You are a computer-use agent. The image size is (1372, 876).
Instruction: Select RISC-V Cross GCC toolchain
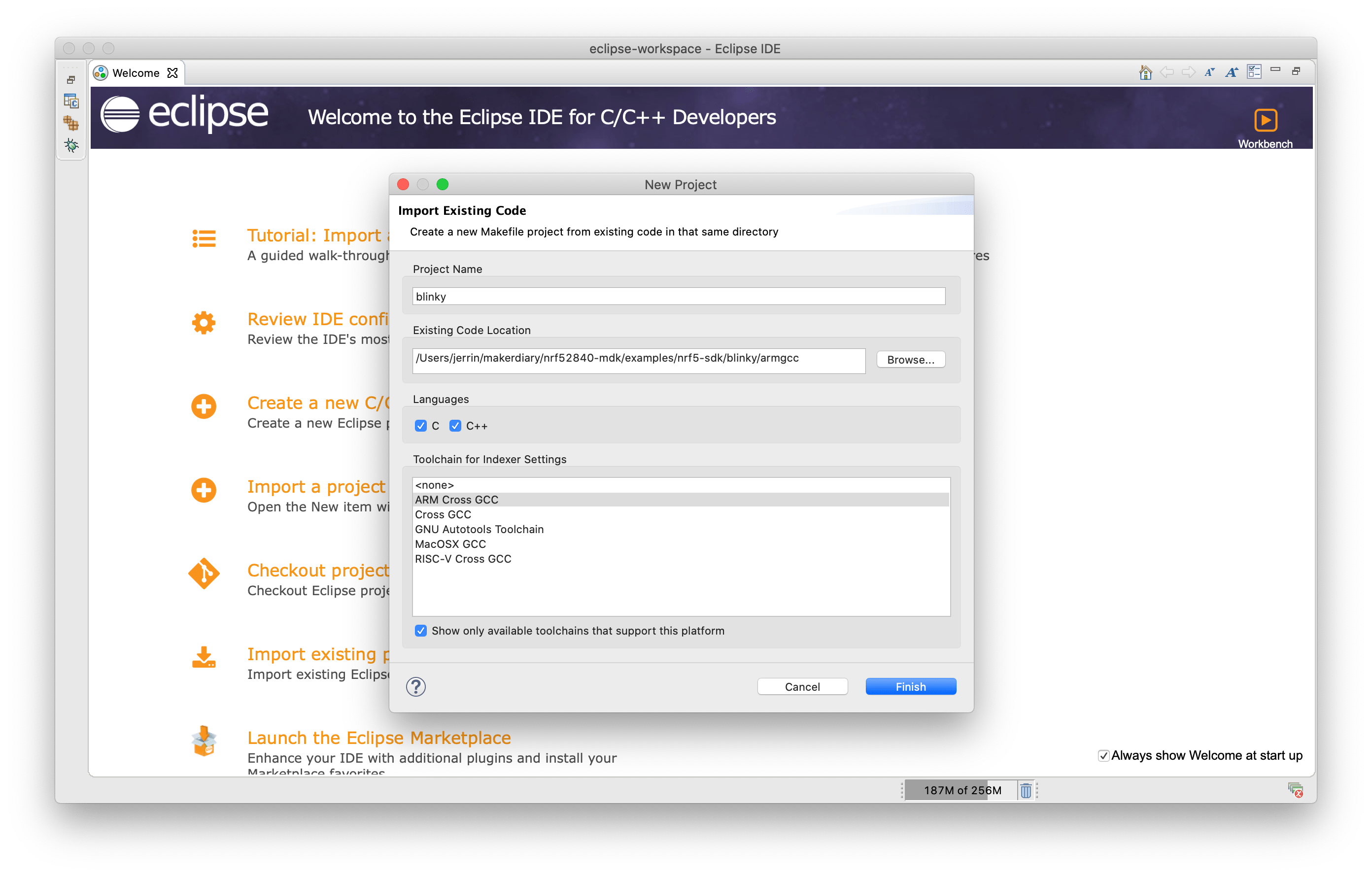[x=463, y=559]
